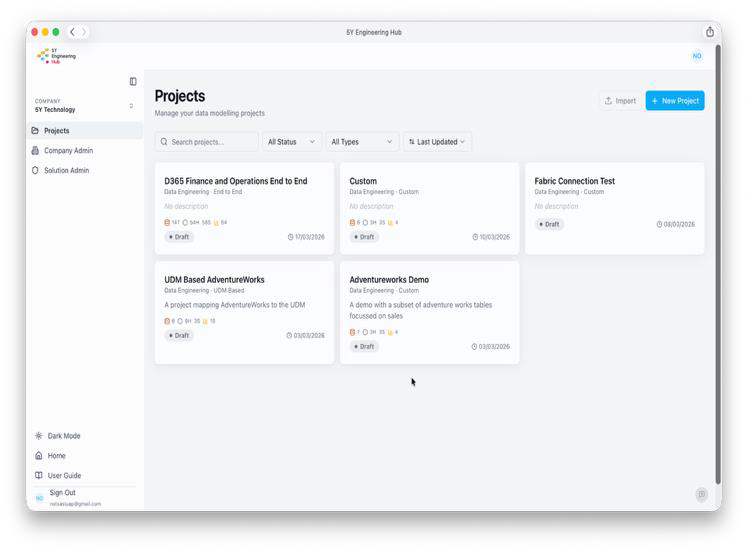The width and height of the screenshot is (748, 552).
Task: Open the NO user avatar top right
Action: point(697,56)
